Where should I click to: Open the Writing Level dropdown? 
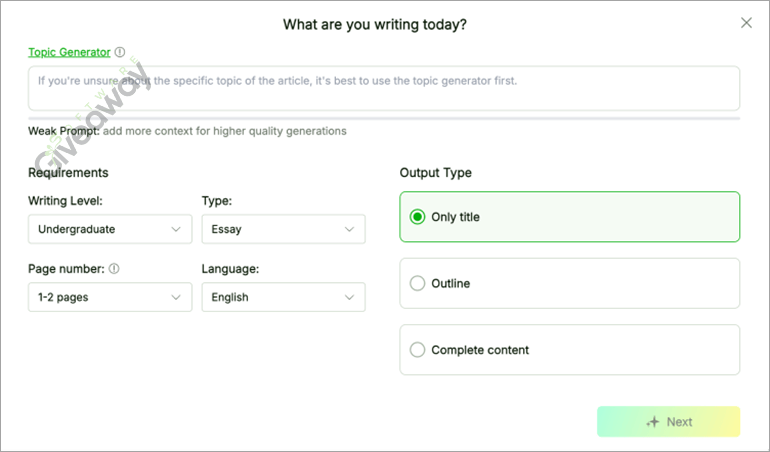[x=110, y=229]
